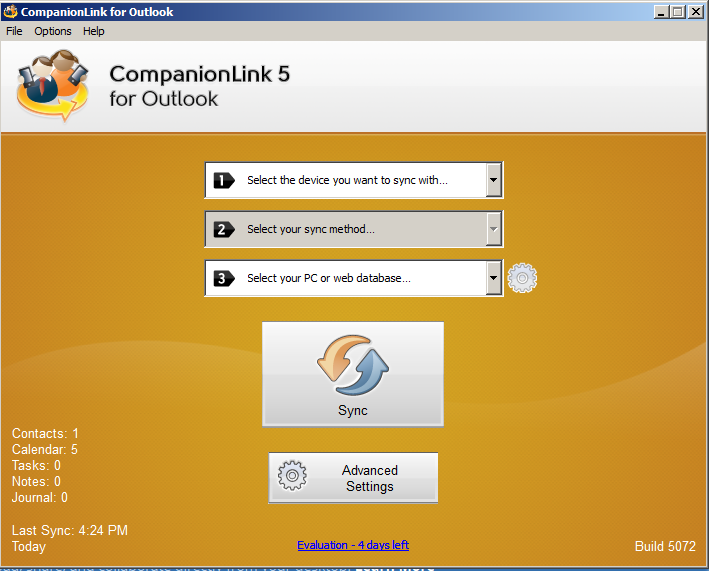Screen dimensions: 709x576
Task: Click the 'Calendar: 5' count
Action: click(x=45, y=449)
